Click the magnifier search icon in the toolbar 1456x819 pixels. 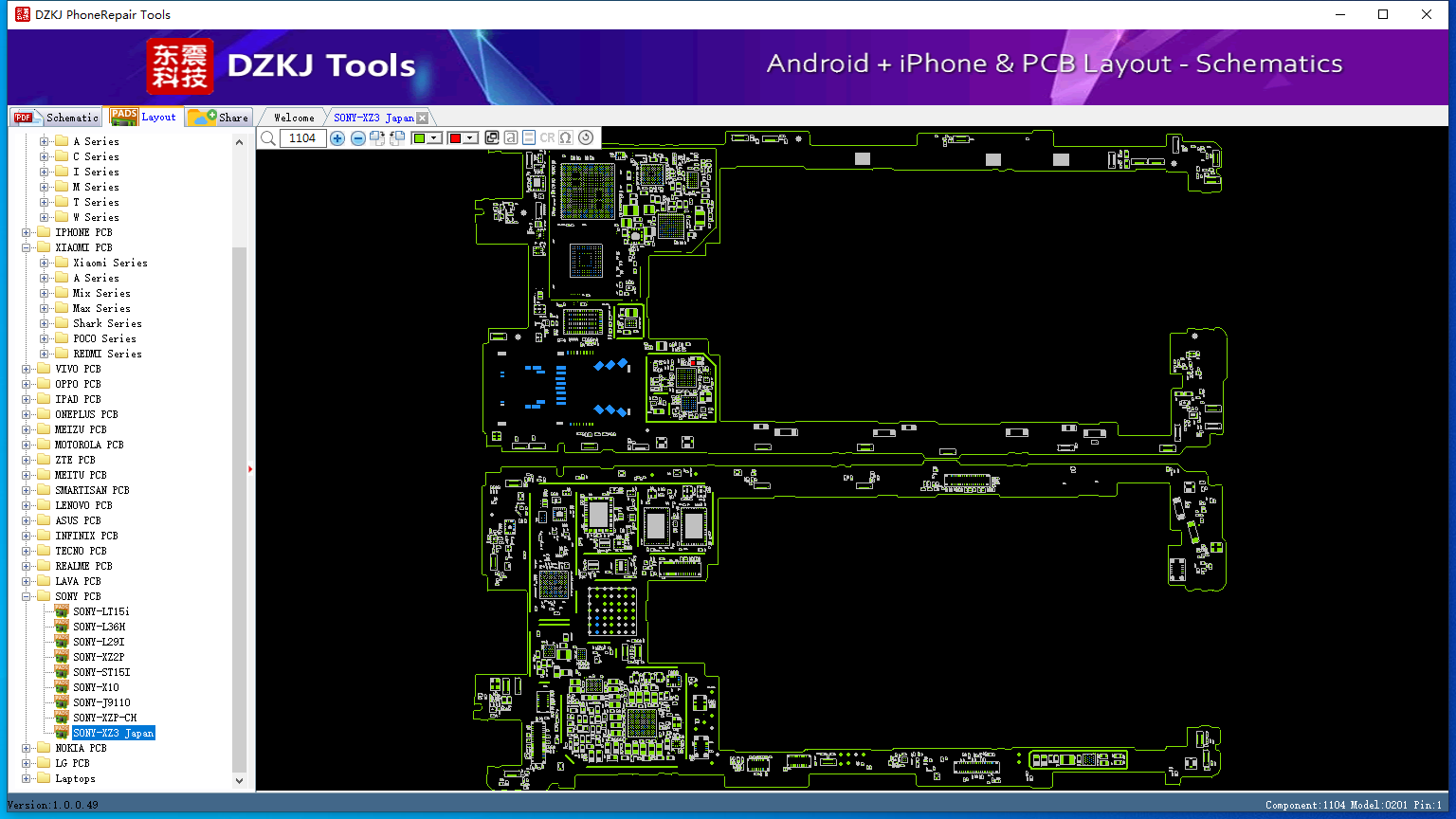tap(268, 138)
